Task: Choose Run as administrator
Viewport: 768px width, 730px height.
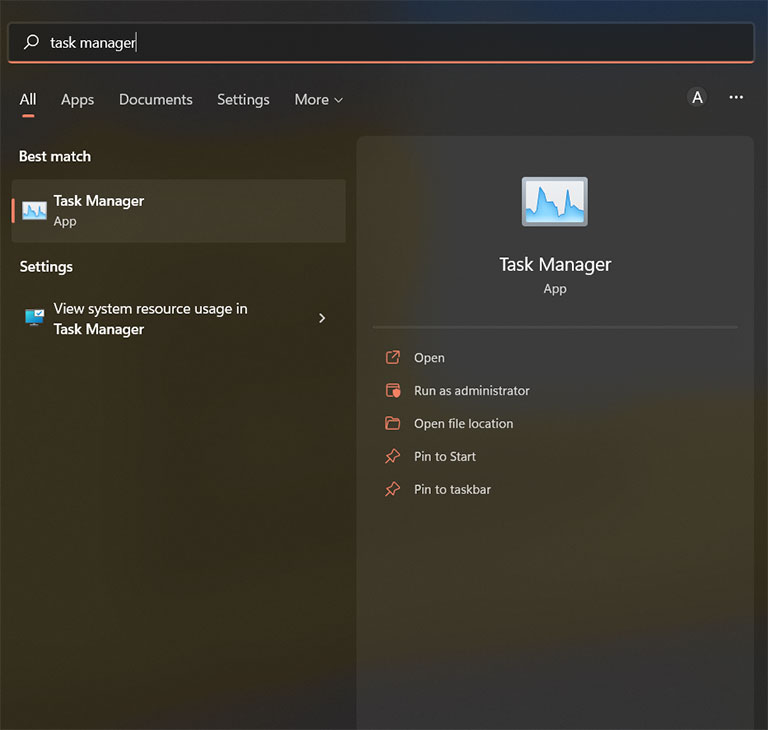Action: pyautogui.click(x=472, y=390)
